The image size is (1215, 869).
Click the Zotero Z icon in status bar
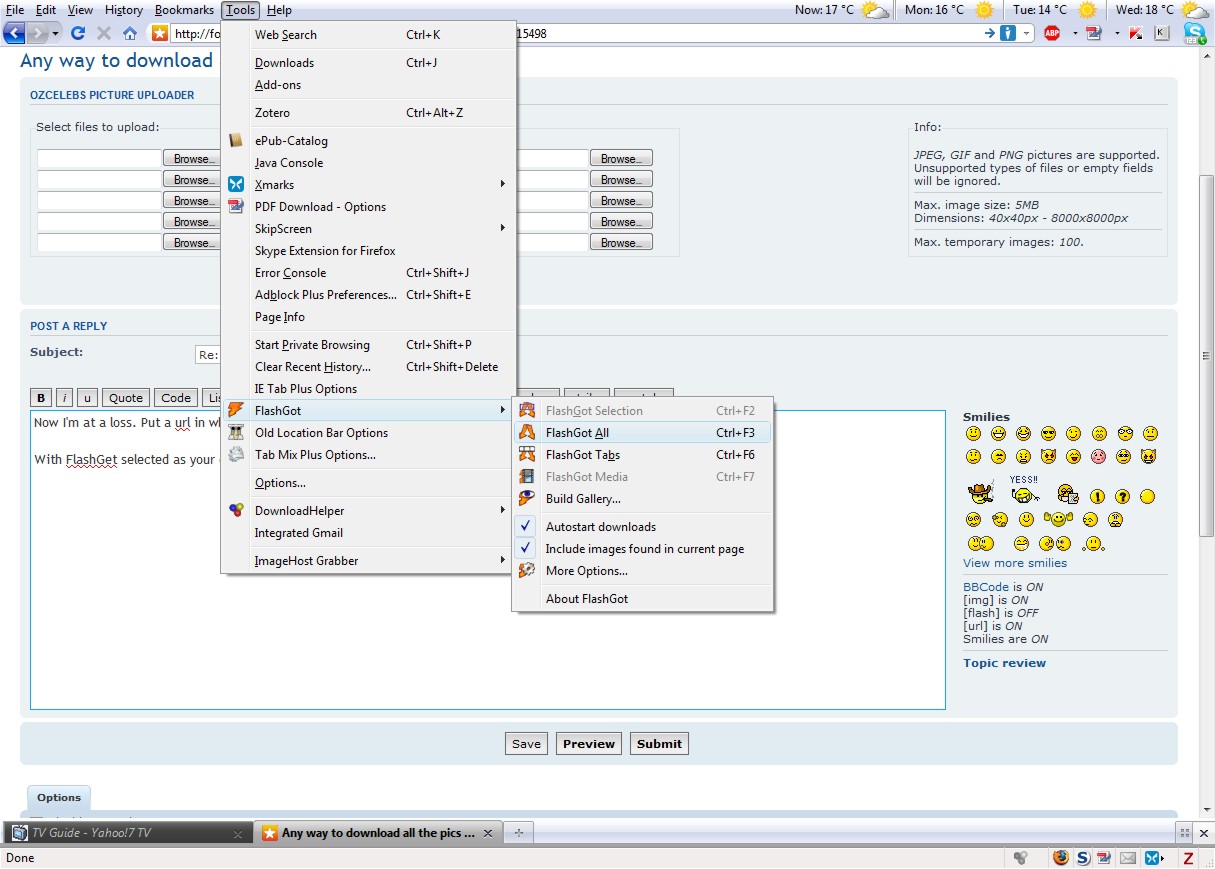[x=1189, y=858]
